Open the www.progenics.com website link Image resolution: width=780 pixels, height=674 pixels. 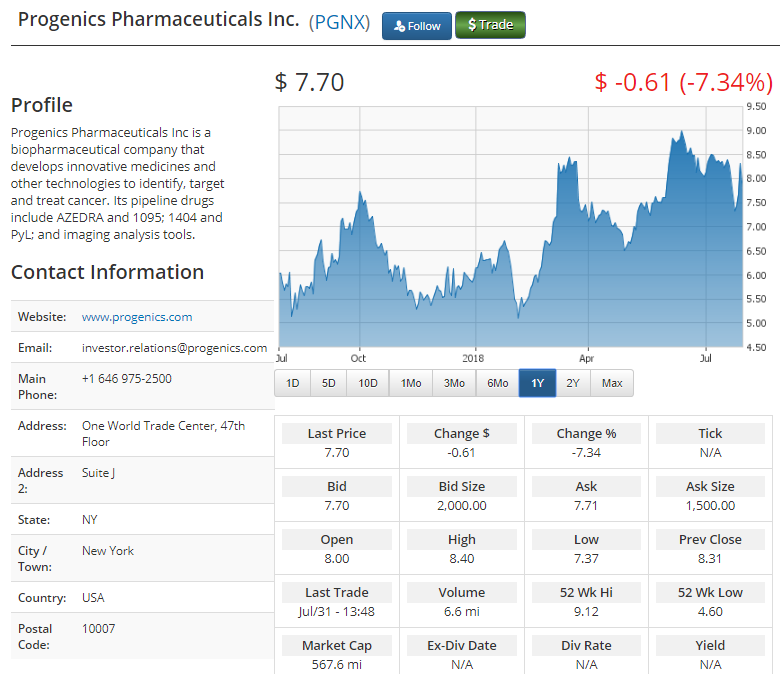point(137,317)
